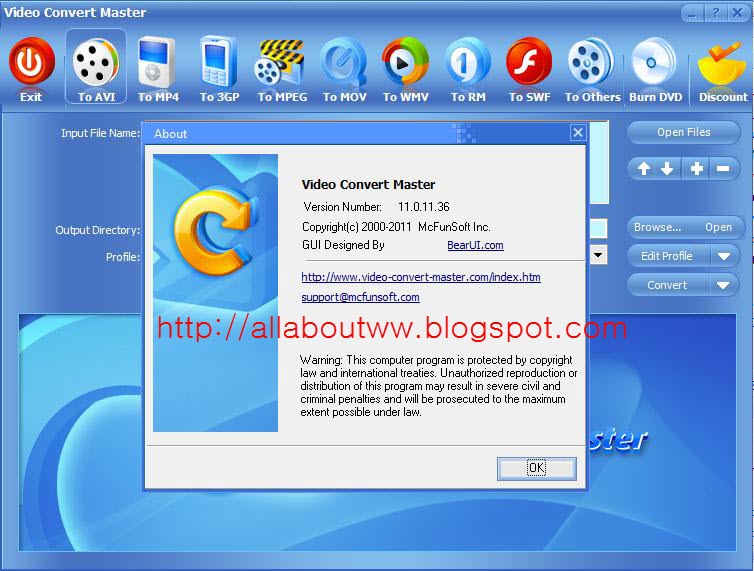Viewport: 754px width, 571px height.
Task: Move file up with arrow icon
Action: pos(644,169)
